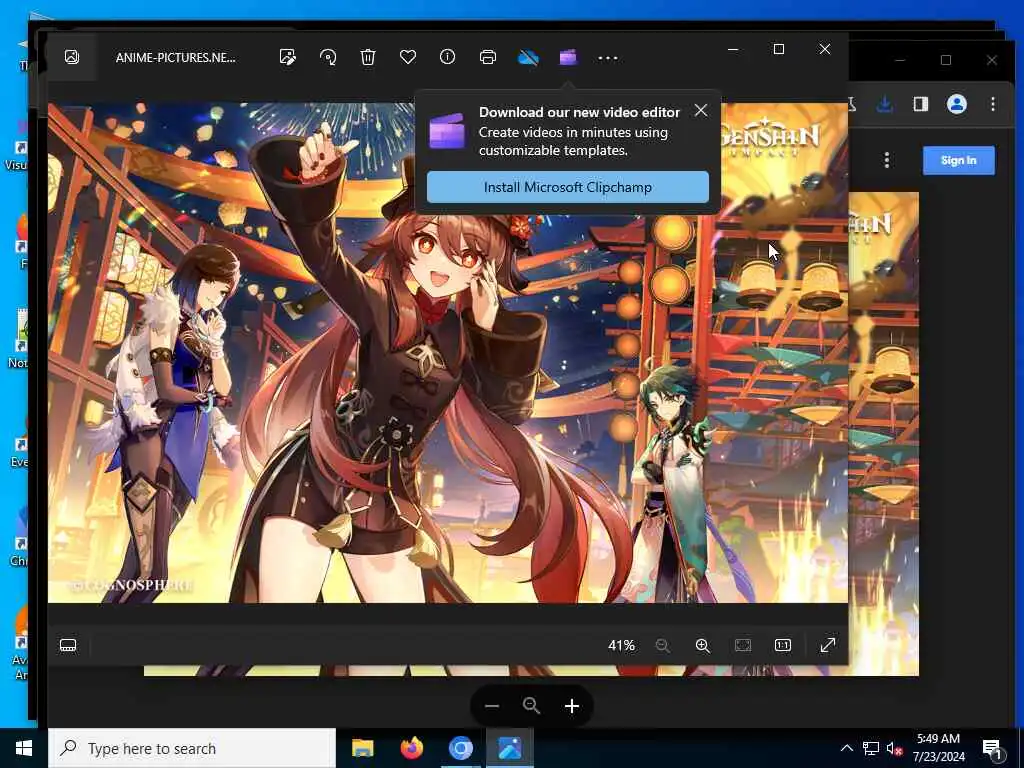Viewport: 1024px width, 768px height.
Task: Click the Sign in button in browser
Action: (x=958, y=160)
